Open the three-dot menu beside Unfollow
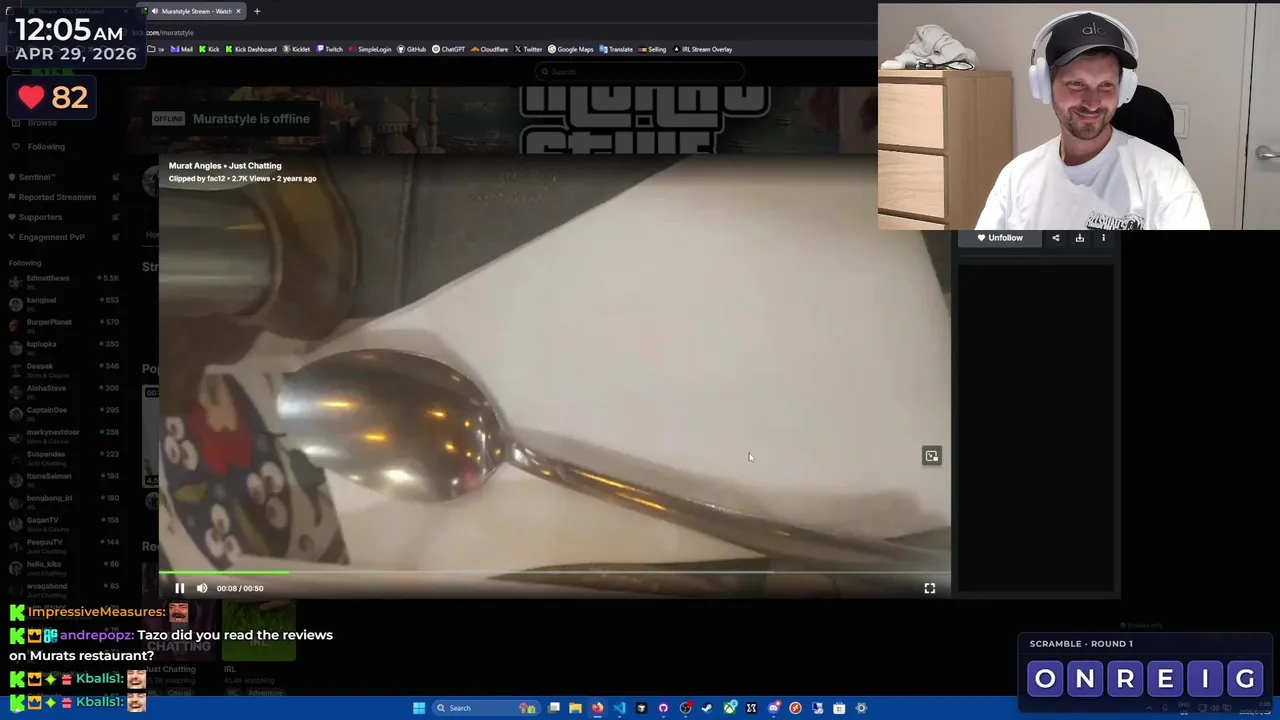 pos(1103,238)
